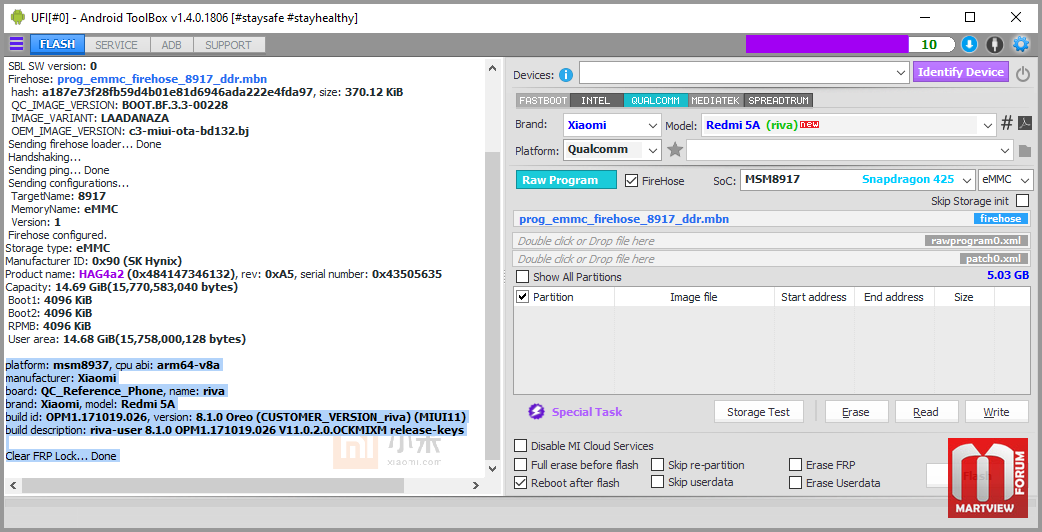Click the favorite star icon beside Platform
The height and width of the screenshot is (532, 1042).
[675, 150]
